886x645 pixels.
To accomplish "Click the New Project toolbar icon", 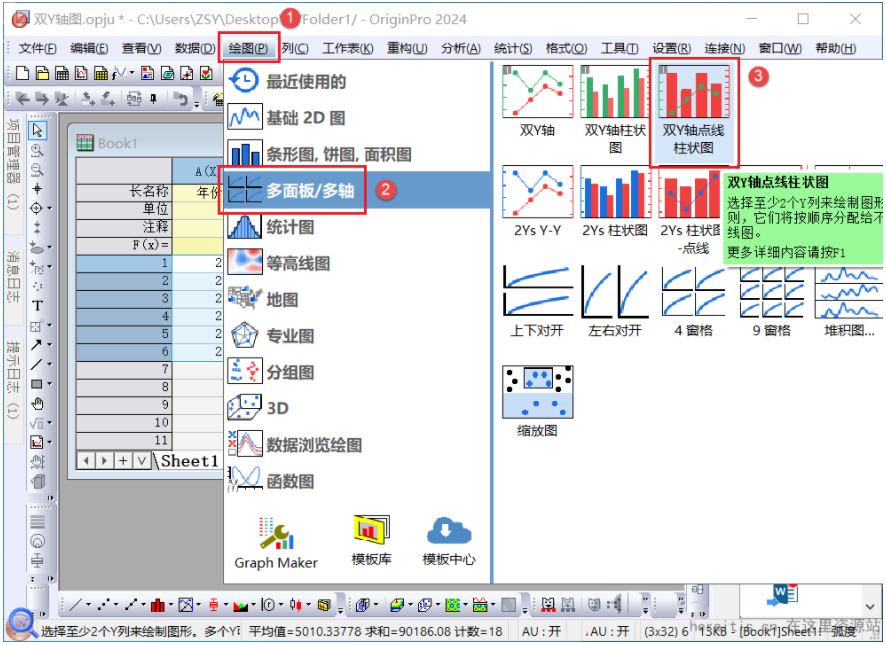I will 23,73.
